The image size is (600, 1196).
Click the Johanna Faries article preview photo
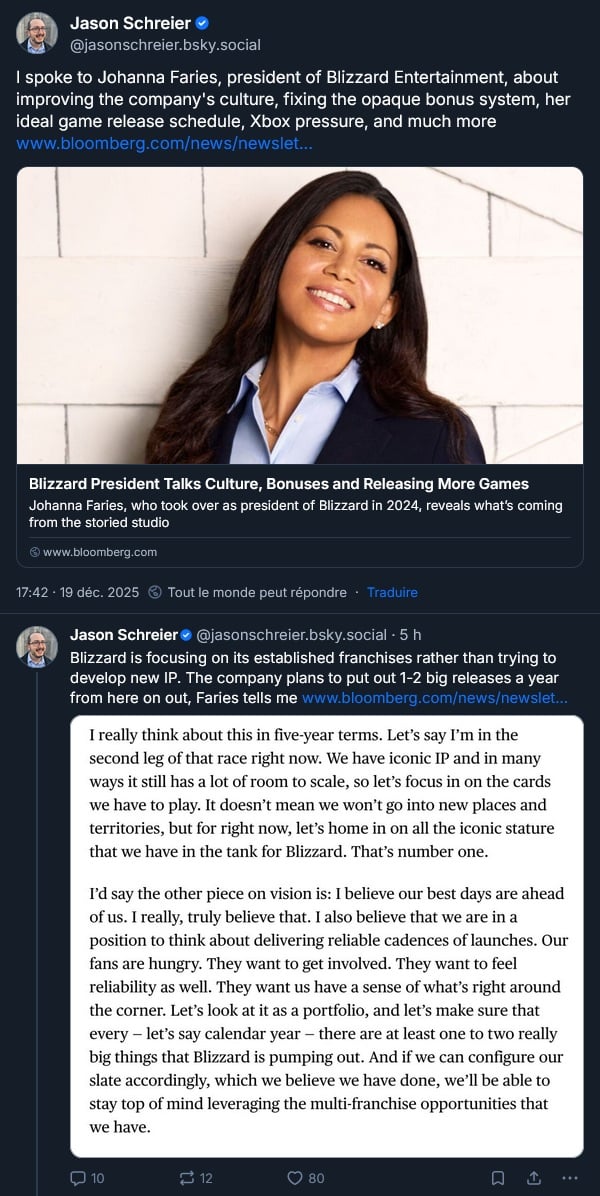300,315
